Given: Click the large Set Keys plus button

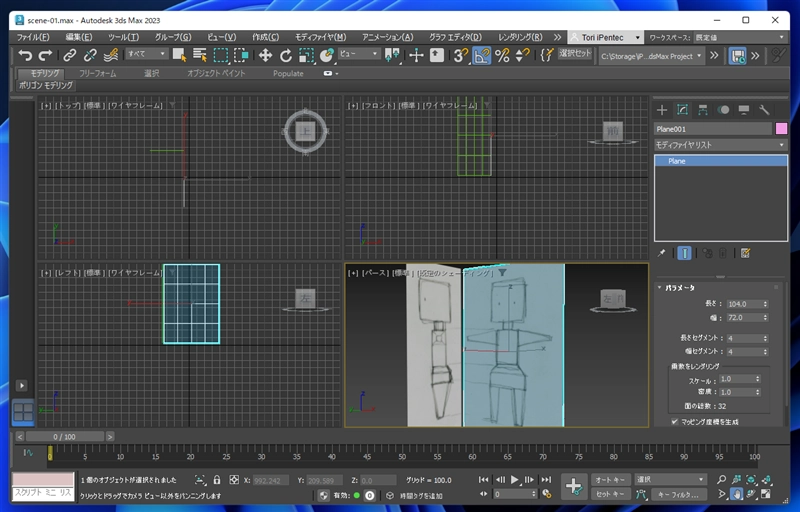Looking at the screenshot, I should tap(574, 487).
